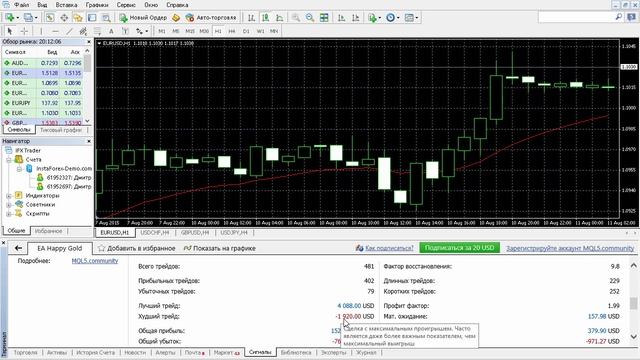Switch chart to bar chart mode

[x=251, y=18]
